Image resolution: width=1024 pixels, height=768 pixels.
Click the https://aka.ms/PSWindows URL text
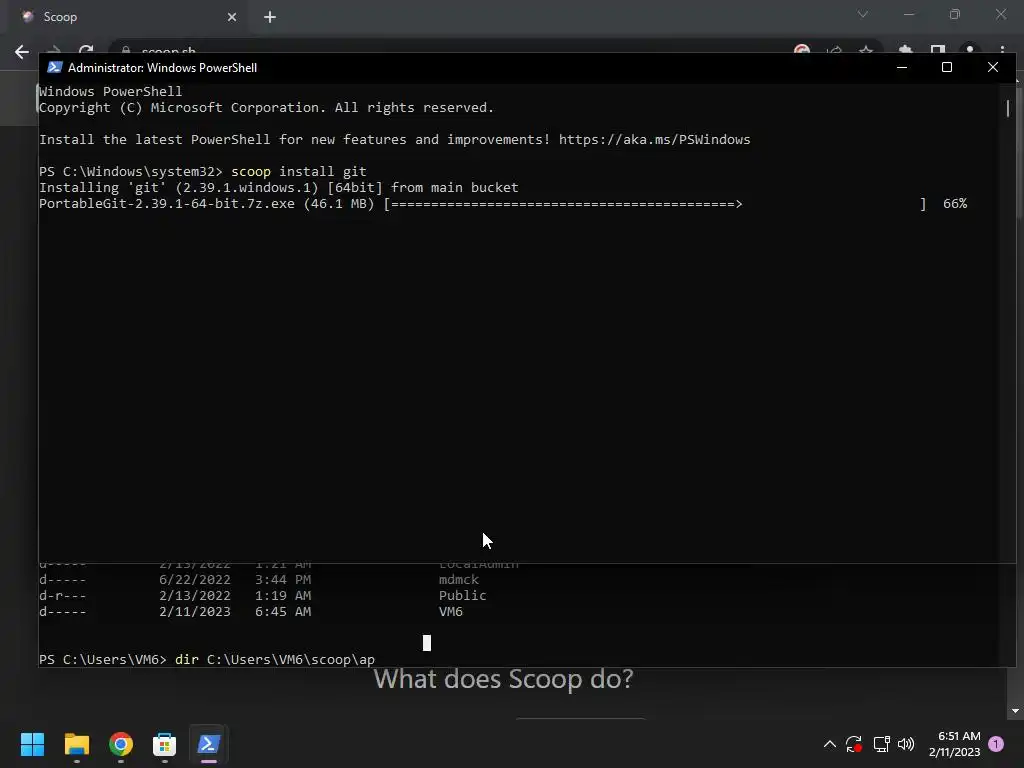(654, 140)
